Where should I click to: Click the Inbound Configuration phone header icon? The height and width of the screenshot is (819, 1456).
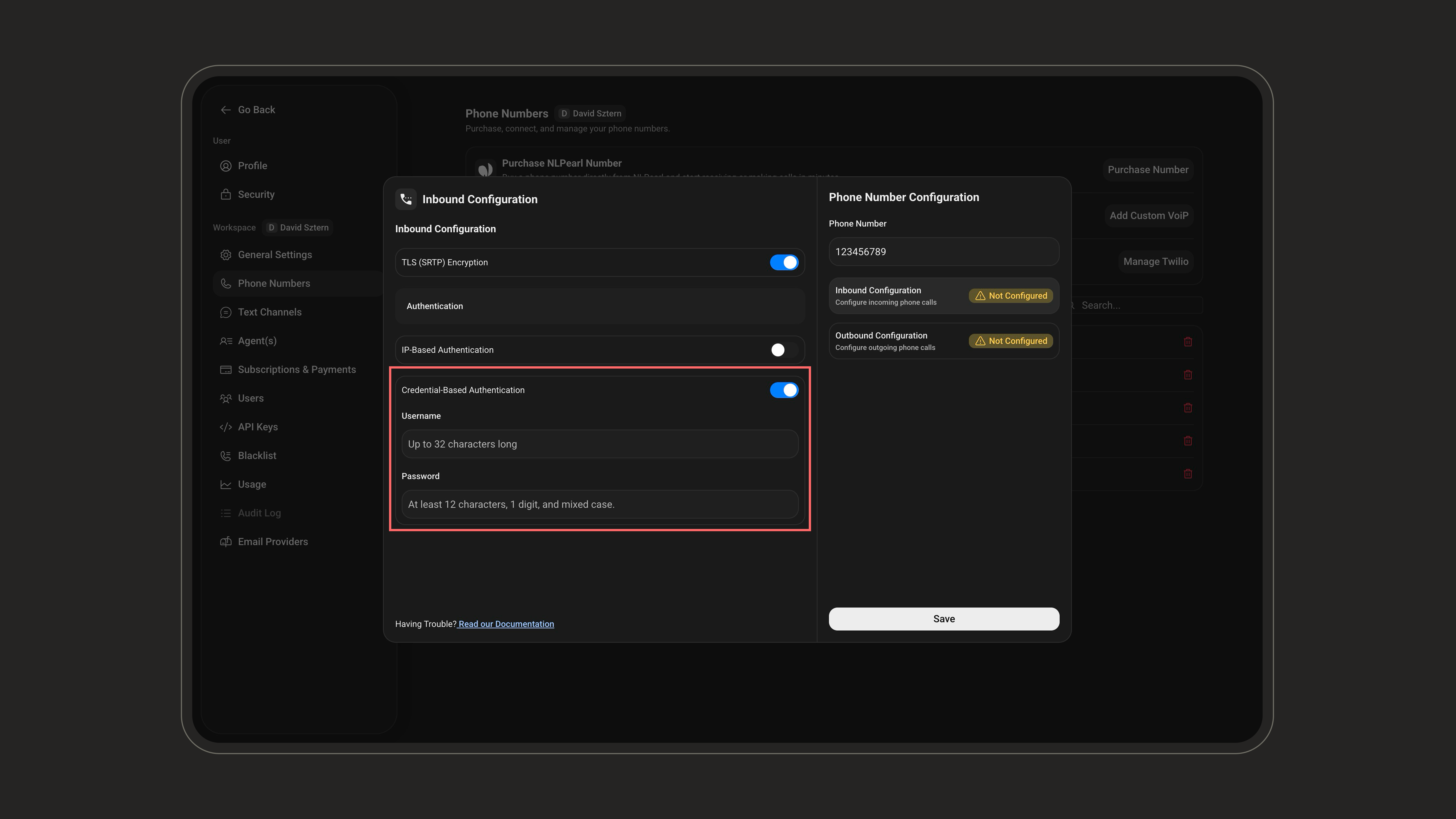coord(406,199)
